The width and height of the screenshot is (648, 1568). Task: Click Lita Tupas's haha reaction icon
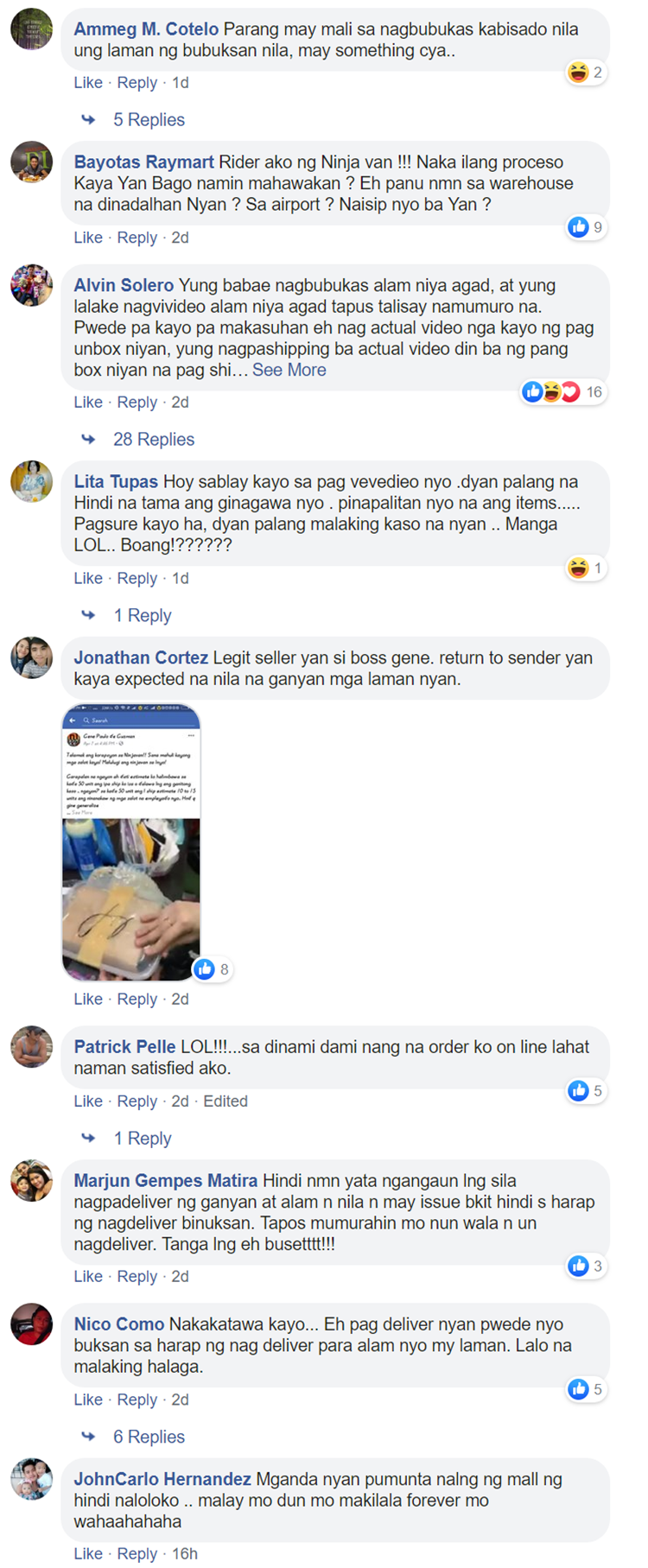coord(578,568)
